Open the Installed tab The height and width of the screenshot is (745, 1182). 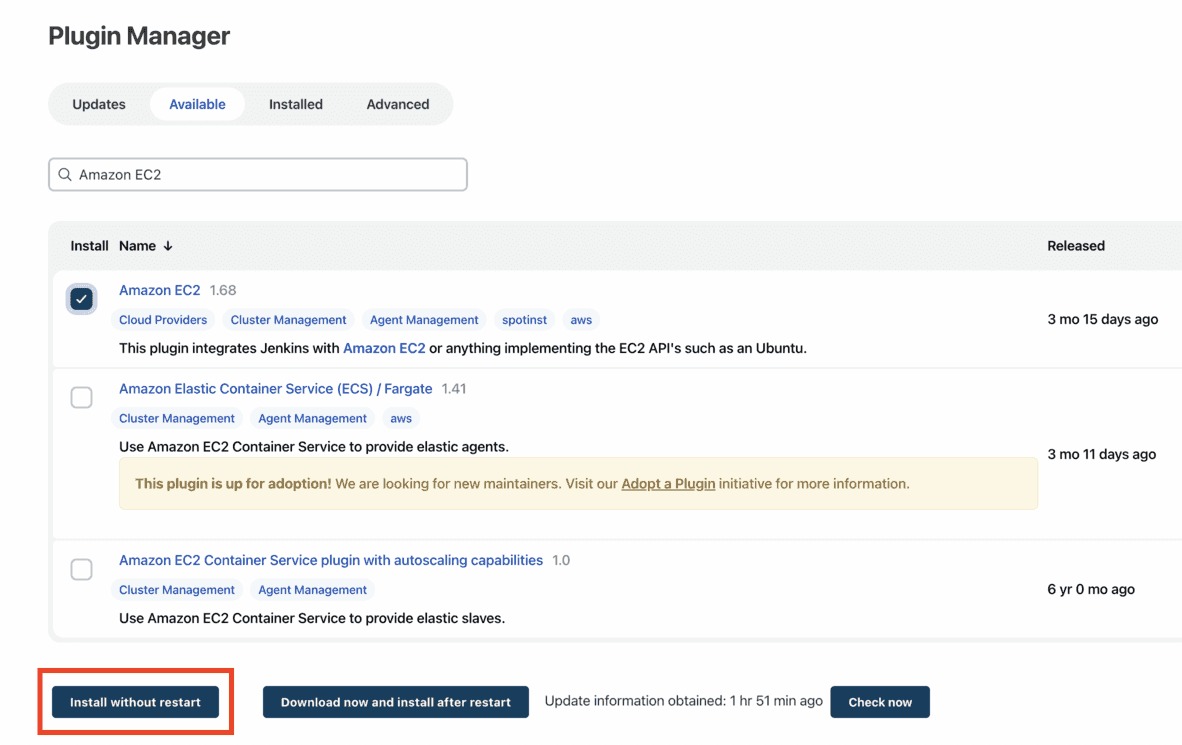[295, 103]
